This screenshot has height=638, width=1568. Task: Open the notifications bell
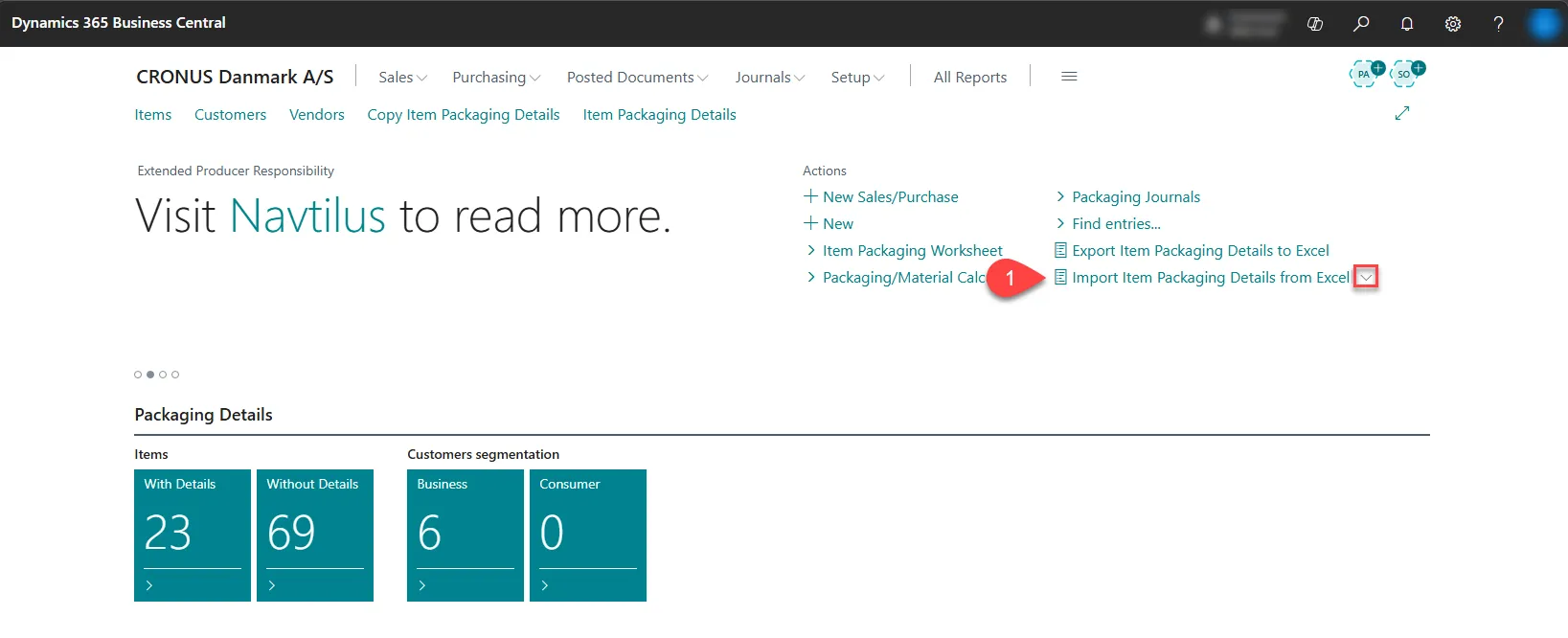coord(1407,24)
